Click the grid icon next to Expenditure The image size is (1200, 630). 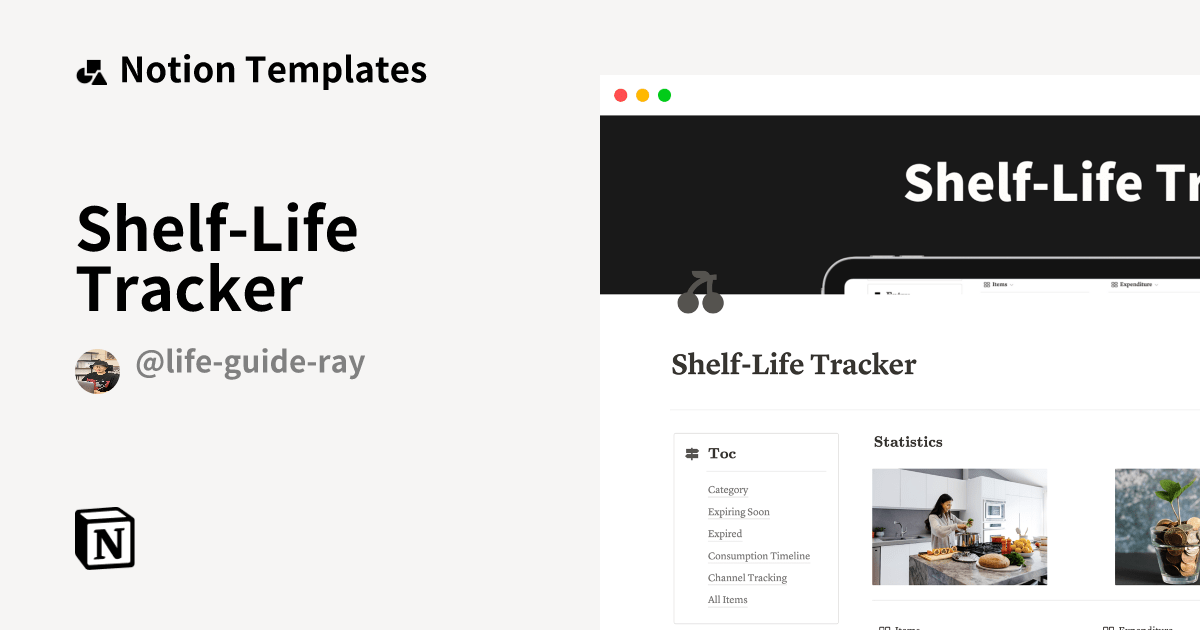(x=1110, y=628)
